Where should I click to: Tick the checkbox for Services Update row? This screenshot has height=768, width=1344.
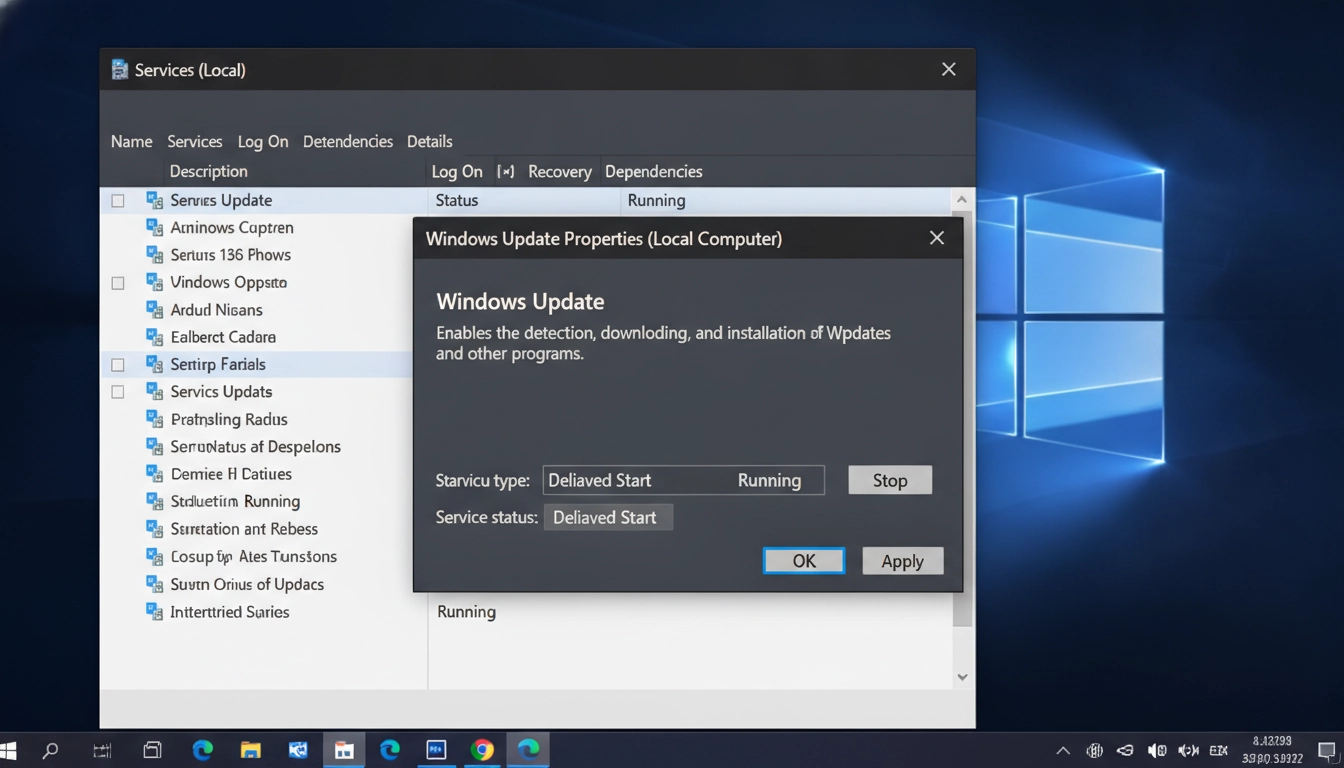tap(118, 201)
